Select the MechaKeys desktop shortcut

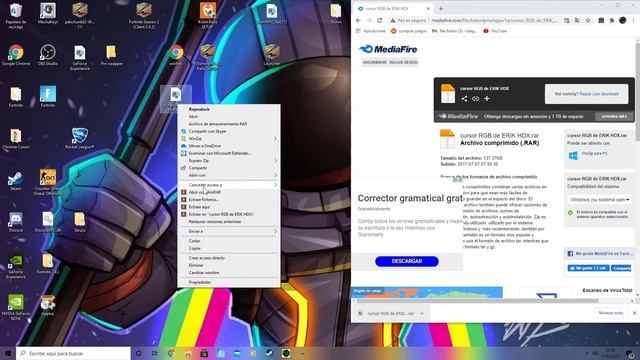point(47,13)
